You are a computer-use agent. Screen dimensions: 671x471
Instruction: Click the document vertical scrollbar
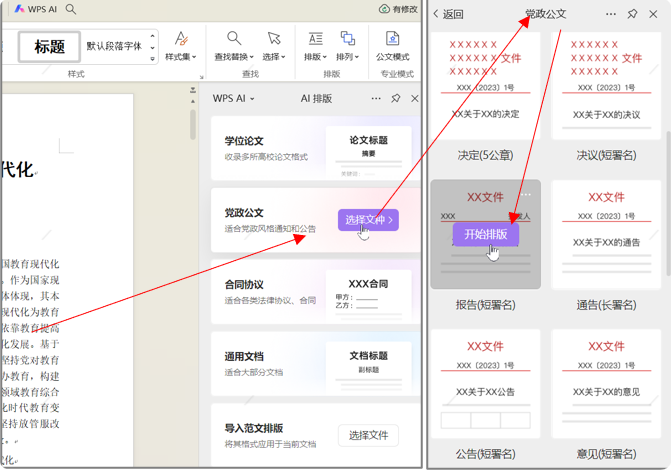[x=193, y=124]
